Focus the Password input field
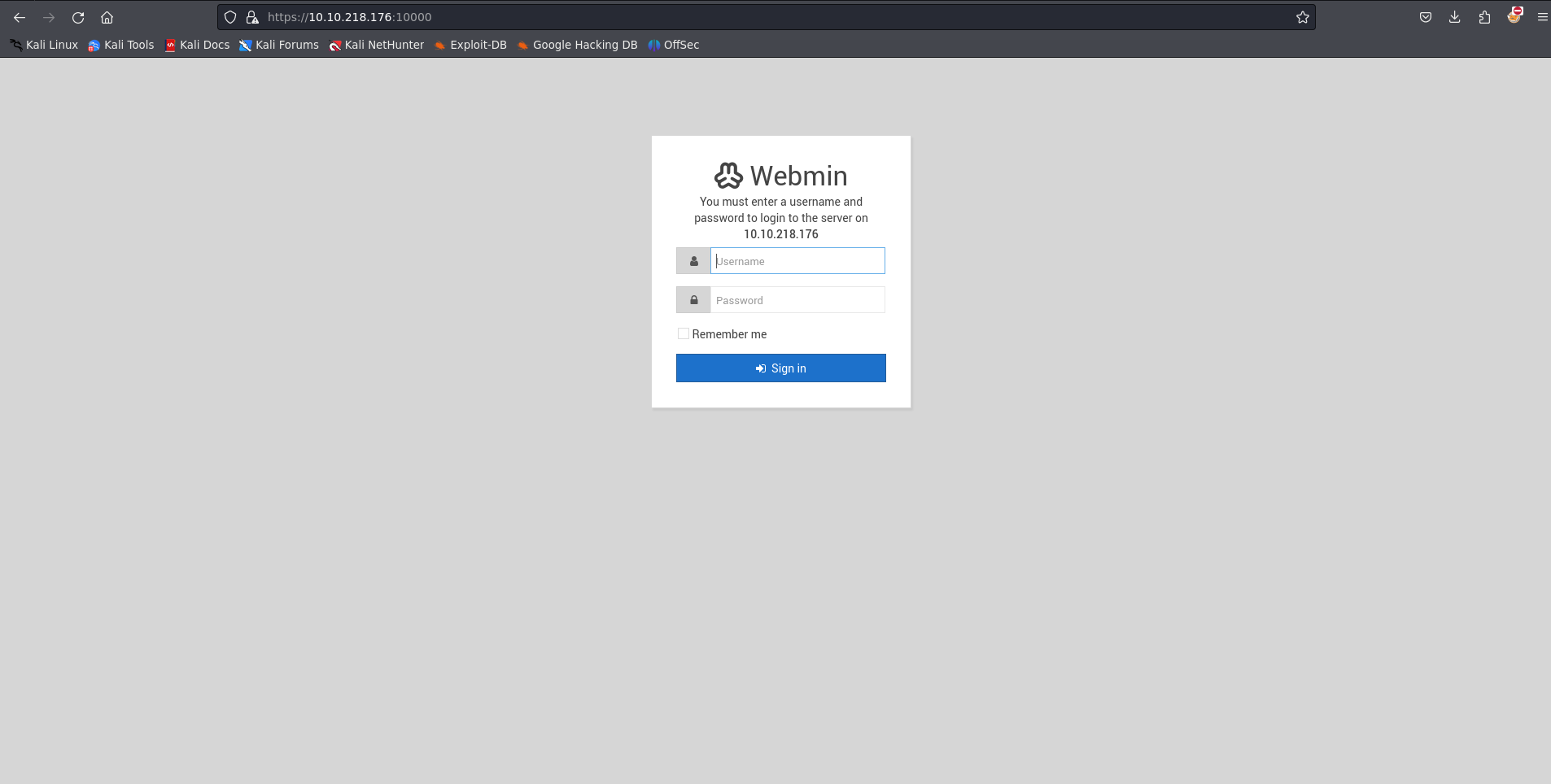The width and height of the screenshot is (1551, 784). [x=797, y=300]
